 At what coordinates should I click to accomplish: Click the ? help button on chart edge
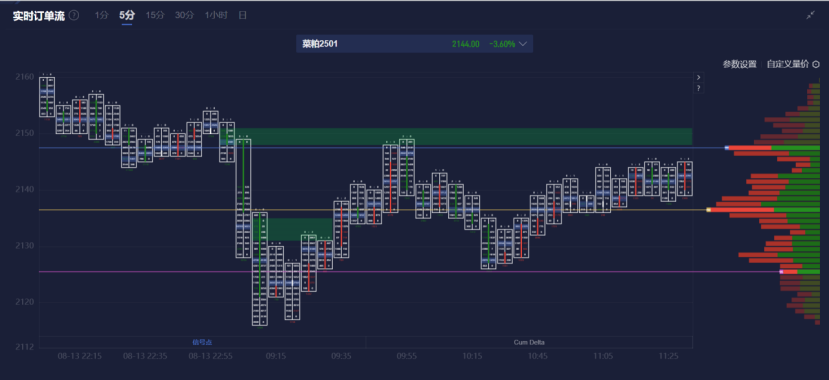698,88
